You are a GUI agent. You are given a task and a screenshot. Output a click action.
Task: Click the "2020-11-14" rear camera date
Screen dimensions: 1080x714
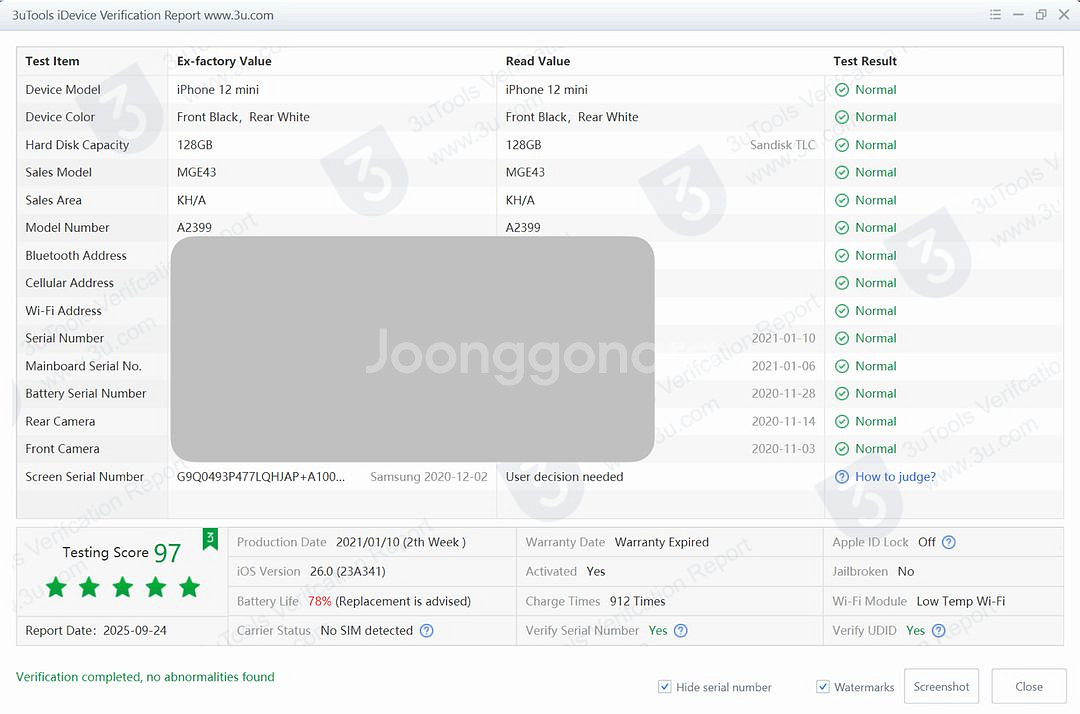(783, 421)
